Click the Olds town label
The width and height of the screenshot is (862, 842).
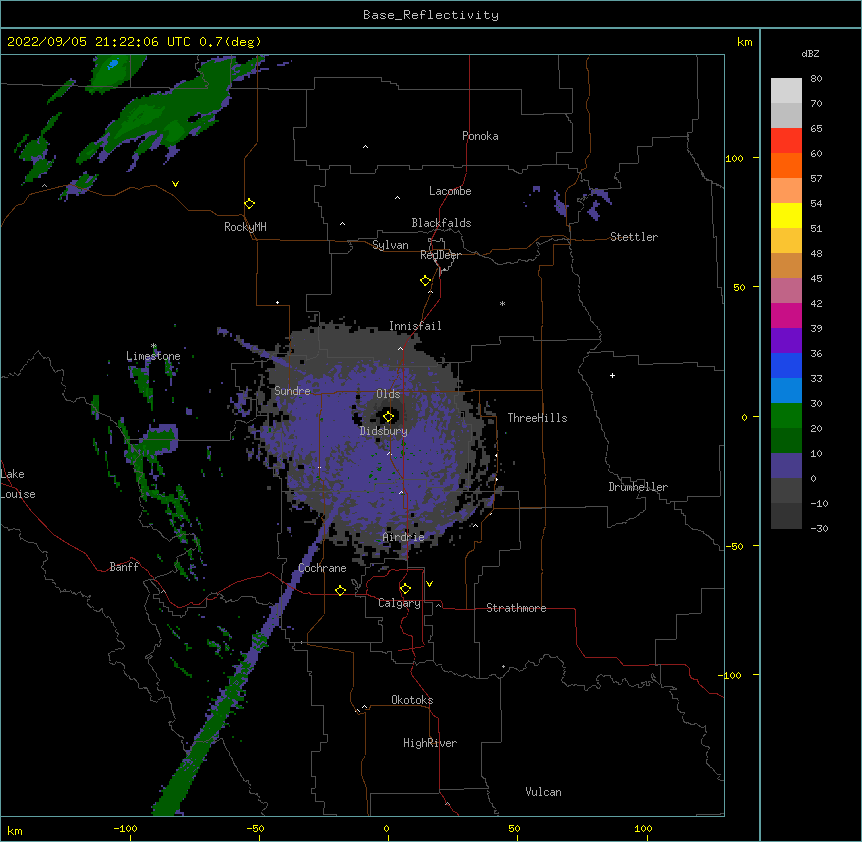tap(388, 394)
